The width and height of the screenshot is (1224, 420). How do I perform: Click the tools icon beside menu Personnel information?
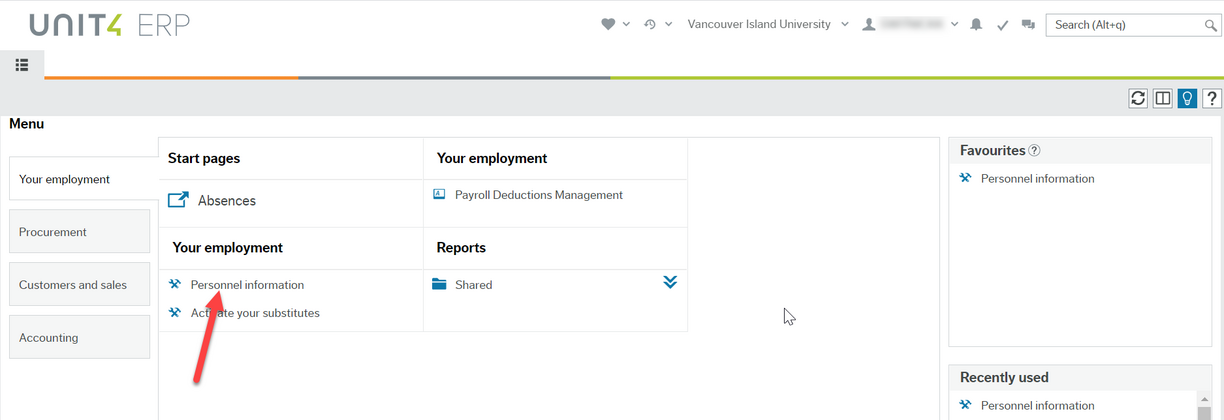coord(175,284)
